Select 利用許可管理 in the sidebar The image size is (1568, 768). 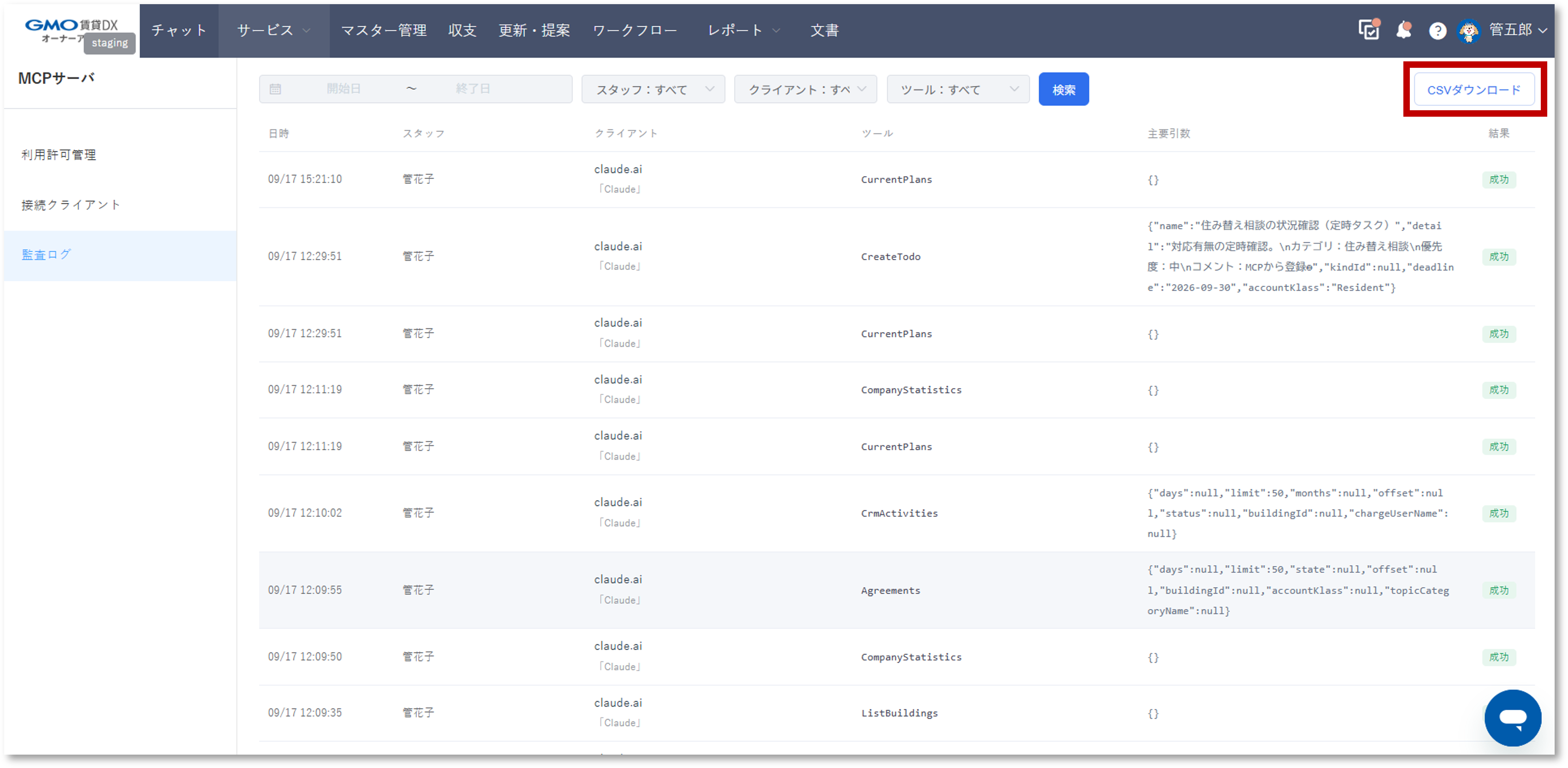pyautogui.click(x=59, y=155)
